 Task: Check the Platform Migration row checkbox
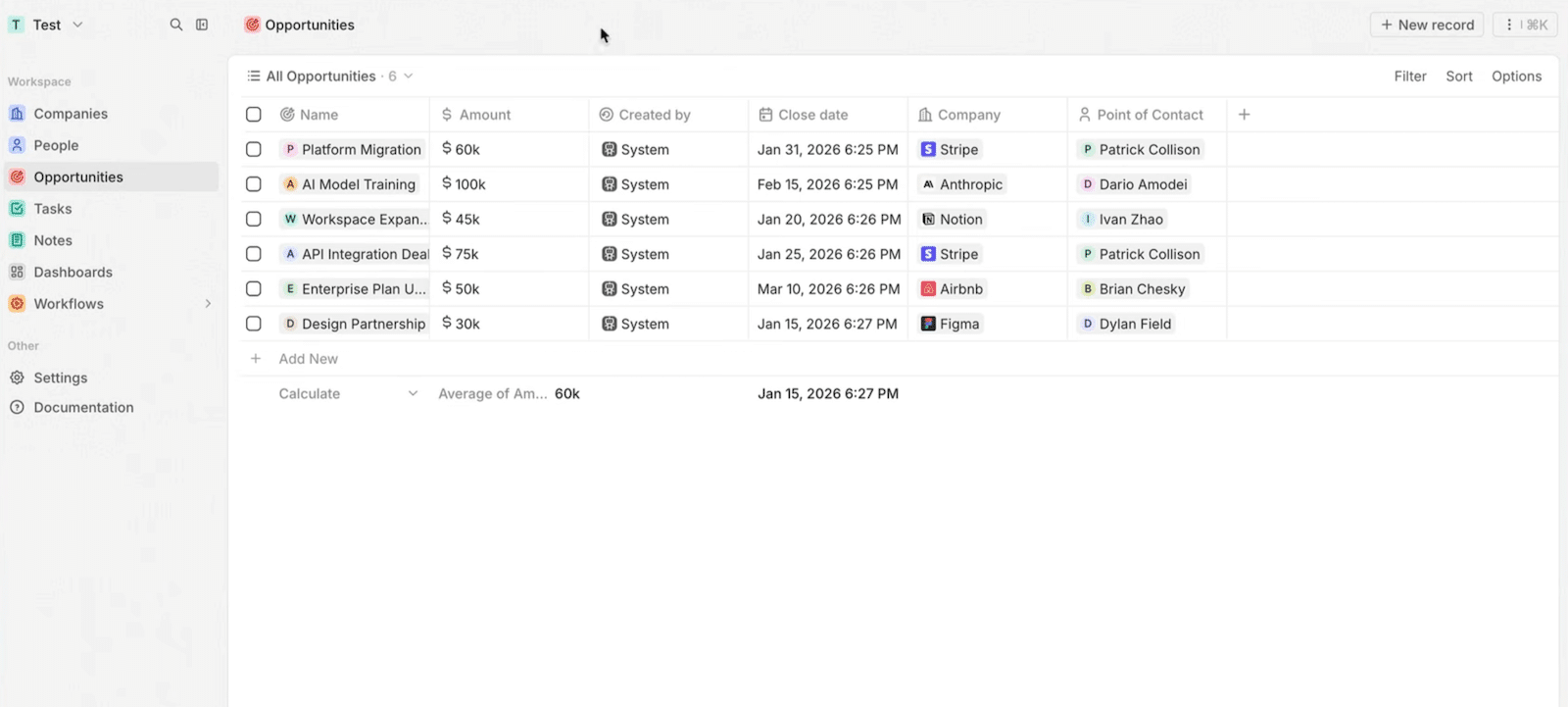tap(254, 149)
